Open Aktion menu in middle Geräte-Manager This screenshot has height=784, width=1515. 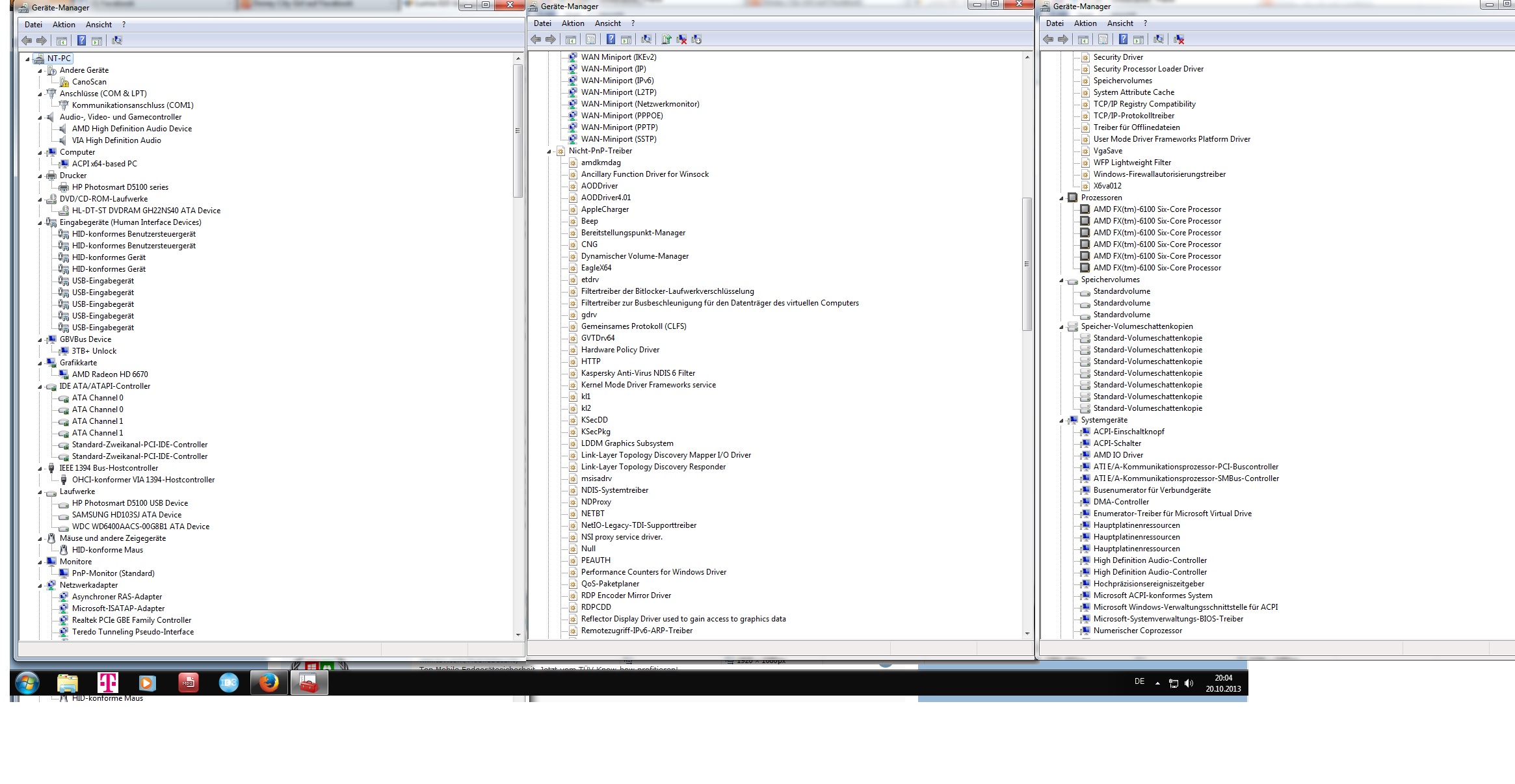[x=573, y=23]
